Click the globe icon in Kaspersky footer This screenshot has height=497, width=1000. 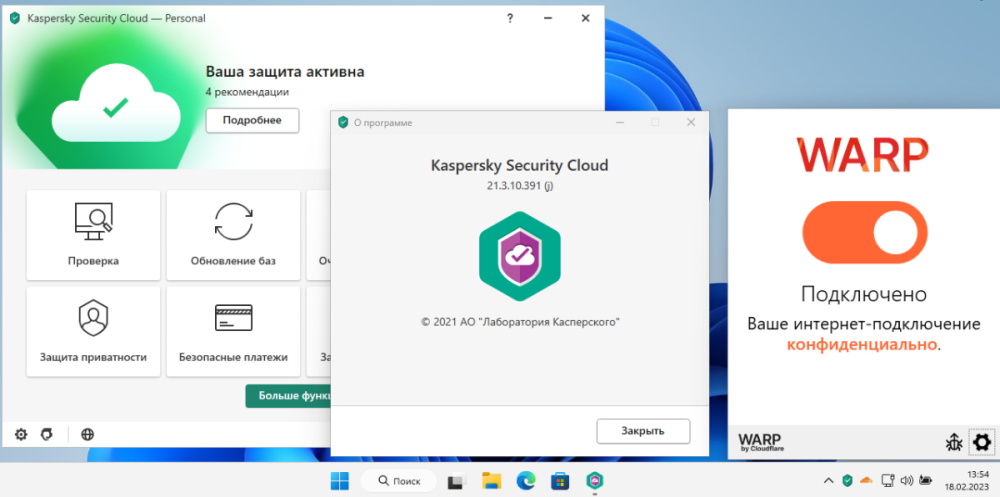click(x=87, y=434)
